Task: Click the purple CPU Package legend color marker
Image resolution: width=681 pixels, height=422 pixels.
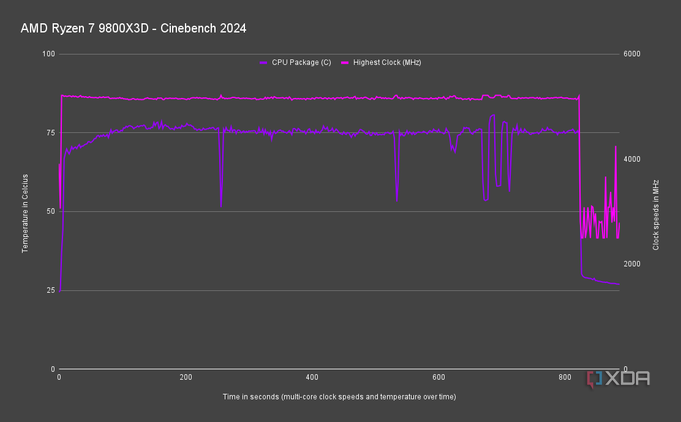Action: (x=263, y=63)
